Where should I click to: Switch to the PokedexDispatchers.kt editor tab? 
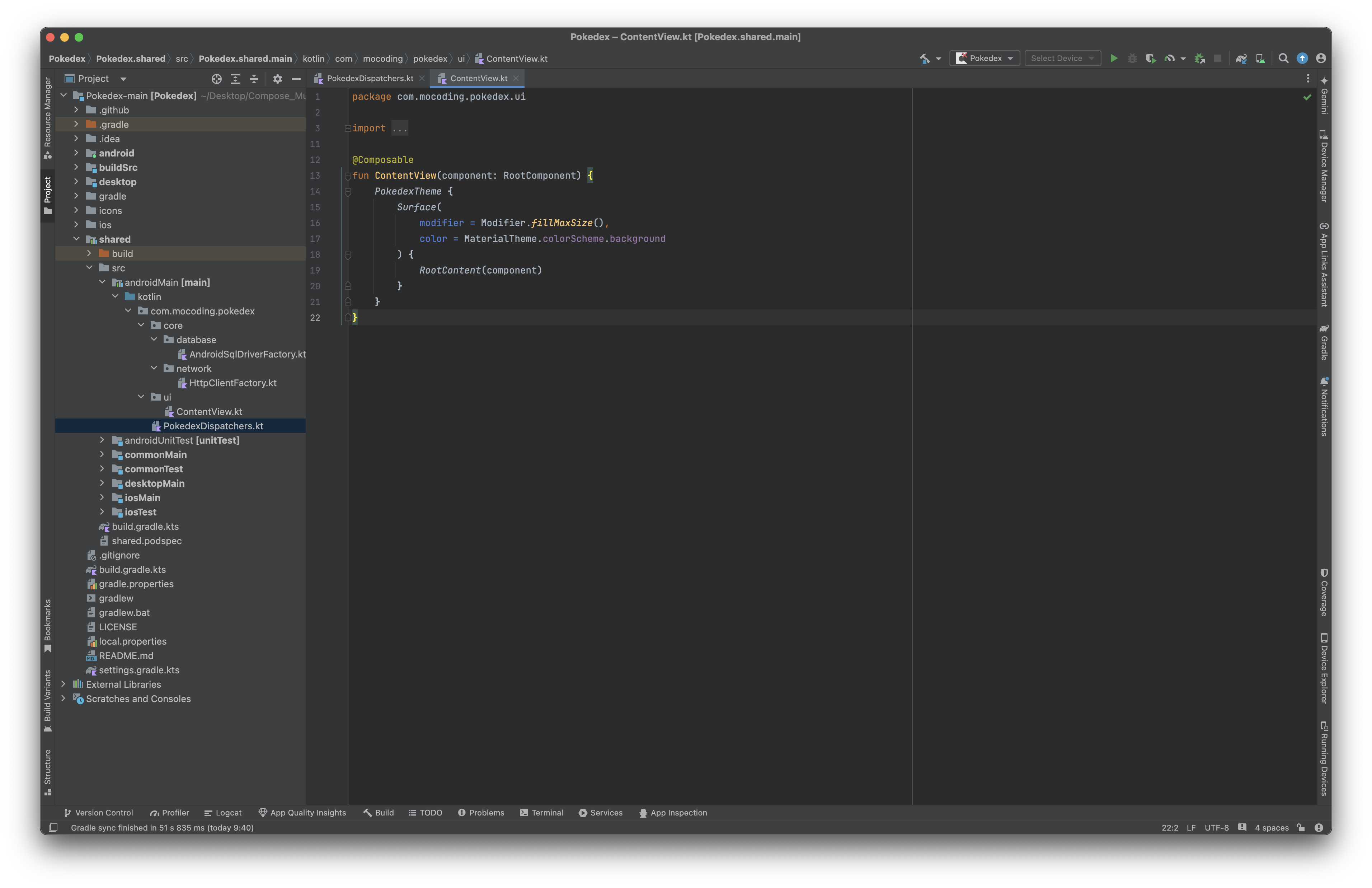[369, 78]
